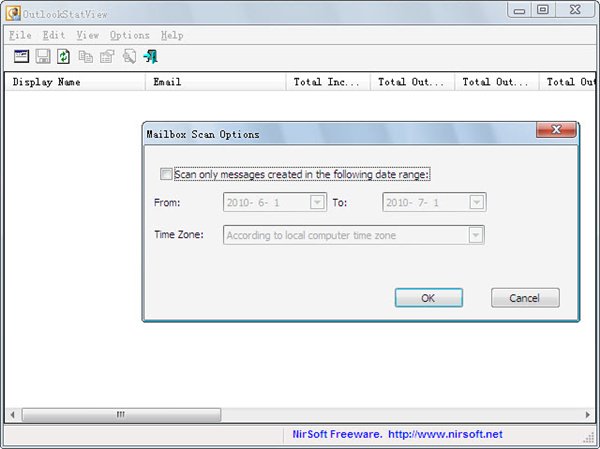This screenshot has height=449, width=600.
Task: Click the horizontal scrollbar thumb
Action: point(121,415)
